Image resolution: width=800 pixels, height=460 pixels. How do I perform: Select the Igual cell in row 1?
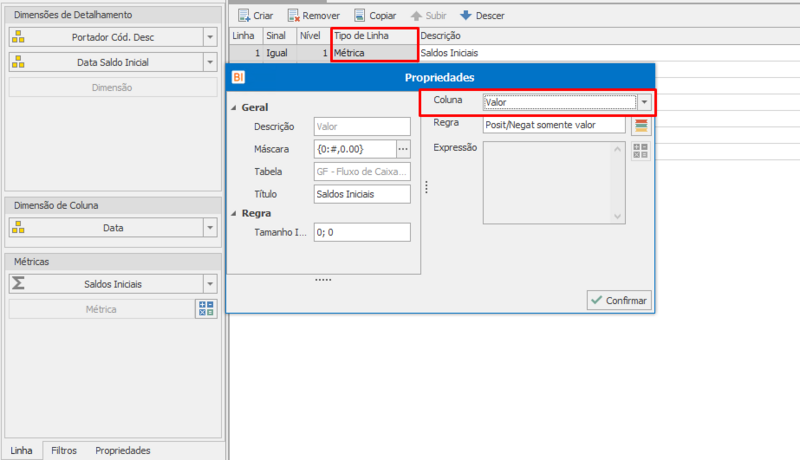280,53
